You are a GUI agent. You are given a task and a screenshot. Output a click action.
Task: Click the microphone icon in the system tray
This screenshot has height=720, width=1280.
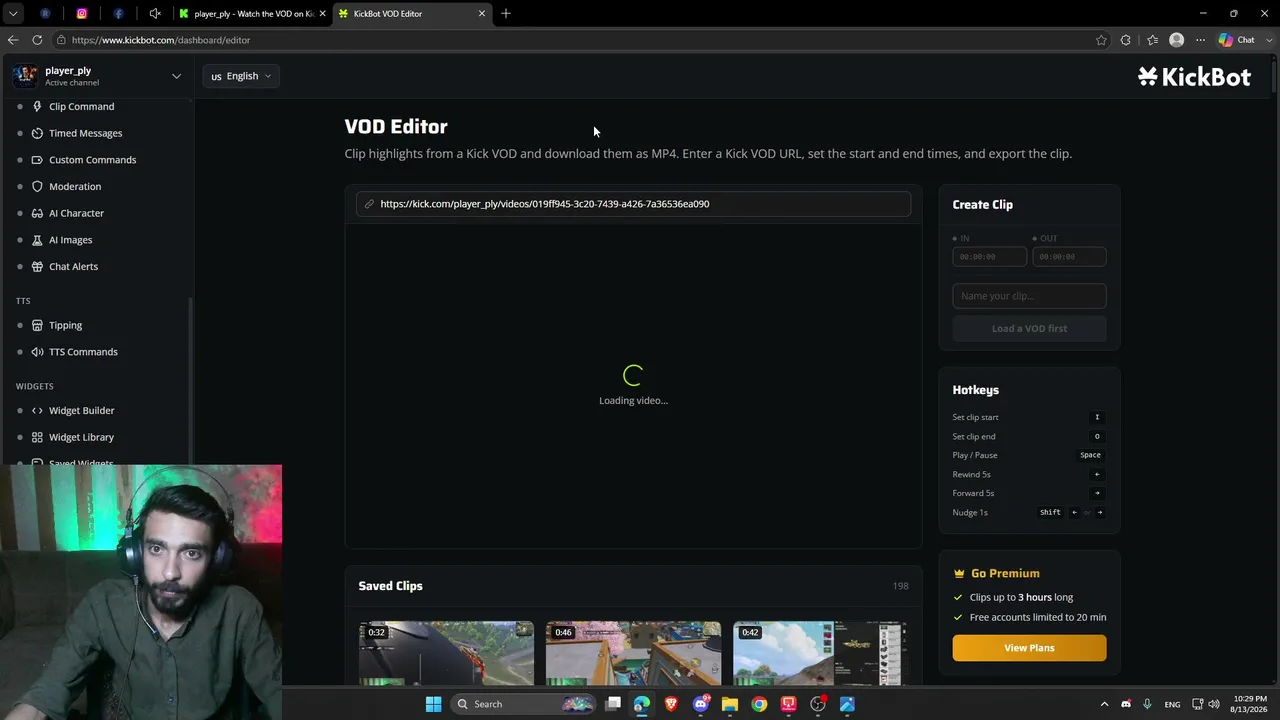point(1147,704)
